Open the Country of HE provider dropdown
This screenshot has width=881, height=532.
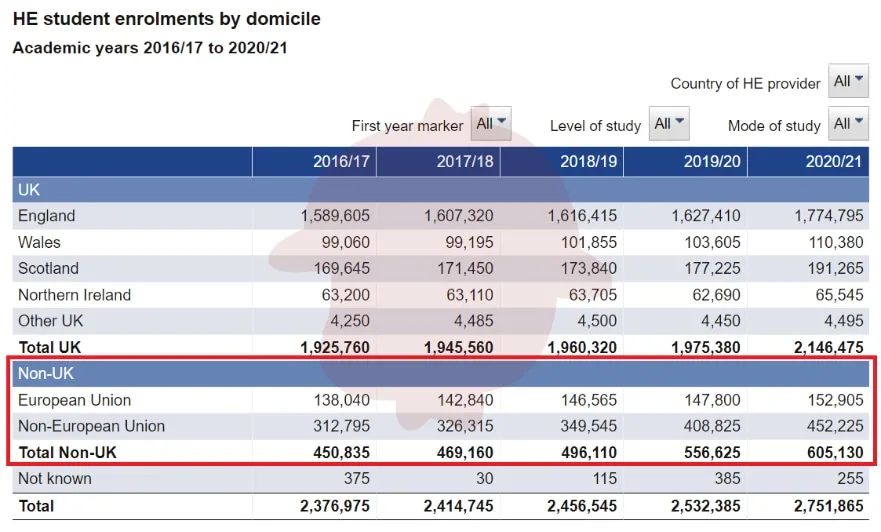click(x=848, y=82)
